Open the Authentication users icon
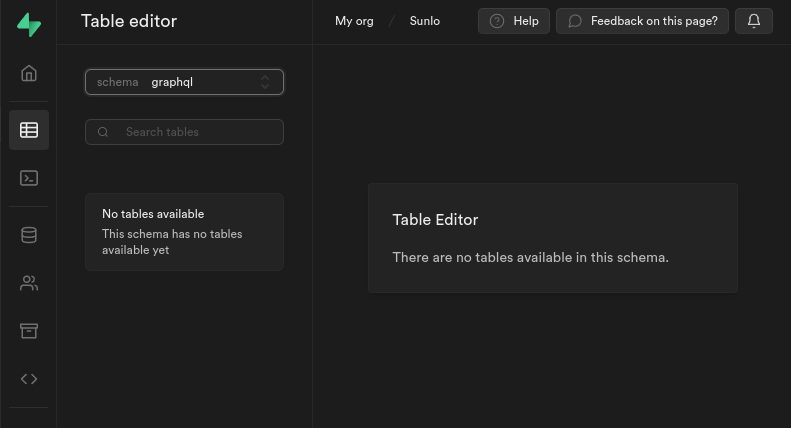Viewport: 791px width, 428px height. [29, 283]
